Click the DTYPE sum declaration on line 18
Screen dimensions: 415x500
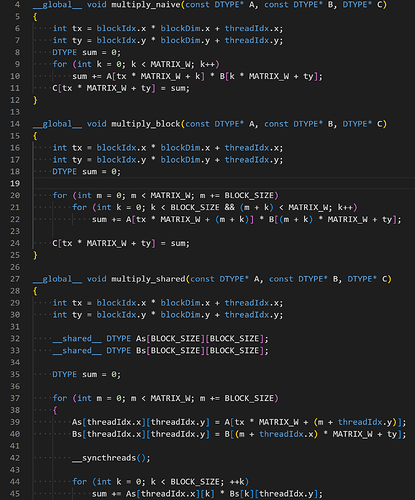point(87,172)
